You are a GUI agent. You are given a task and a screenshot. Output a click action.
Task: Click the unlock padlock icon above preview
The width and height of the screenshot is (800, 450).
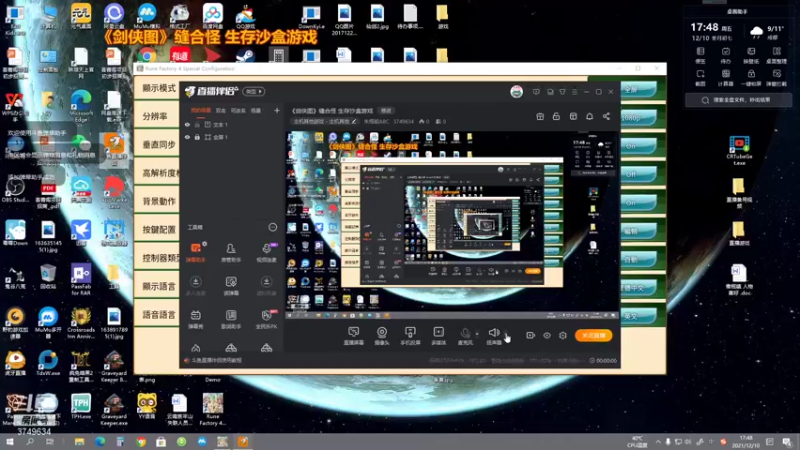coord(556,116)
